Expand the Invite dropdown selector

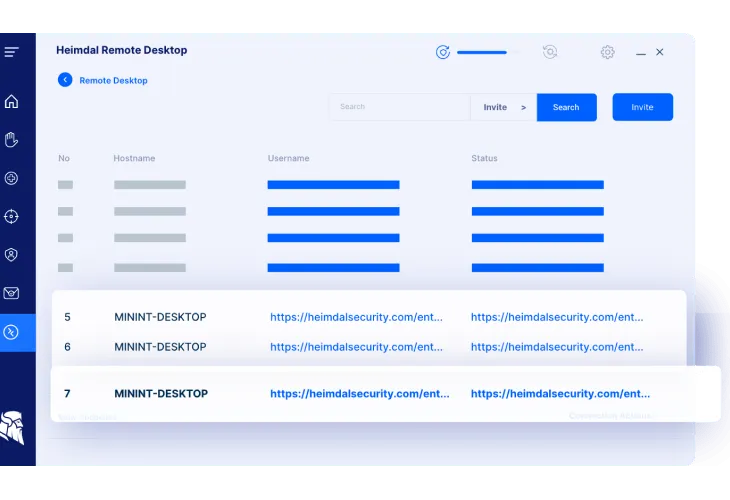[504, 107]
